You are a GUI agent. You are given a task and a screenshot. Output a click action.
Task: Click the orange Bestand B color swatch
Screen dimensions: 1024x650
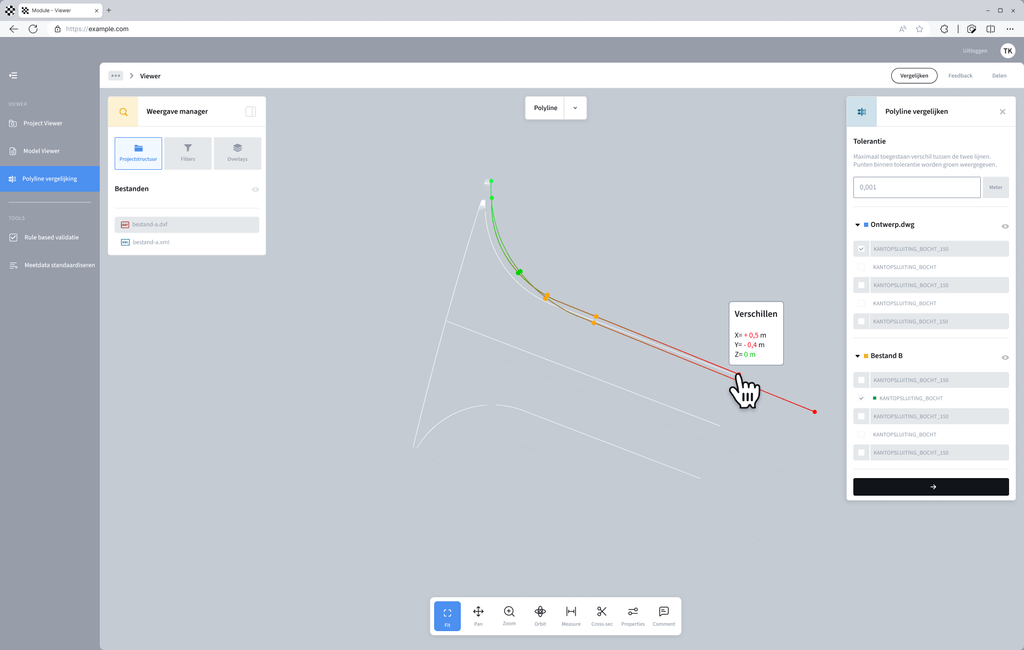pyautogui.click(x=866, y=356)
